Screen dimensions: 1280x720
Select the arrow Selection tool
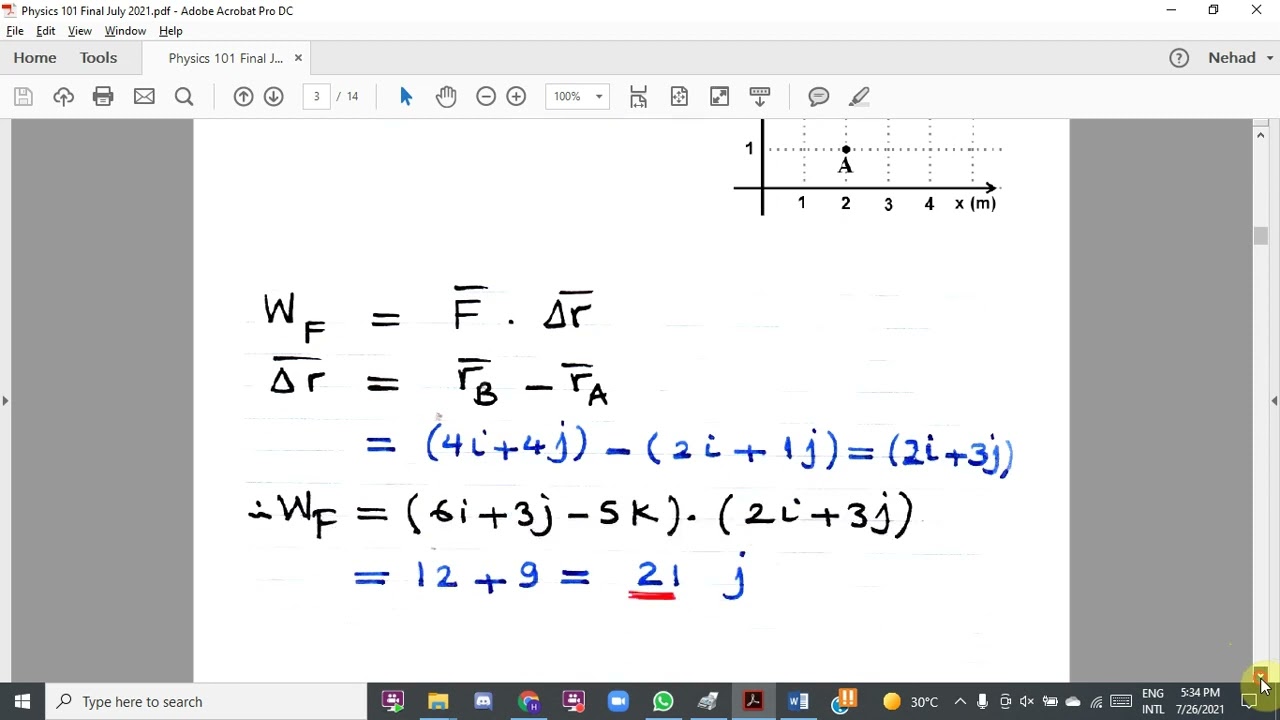405,96
